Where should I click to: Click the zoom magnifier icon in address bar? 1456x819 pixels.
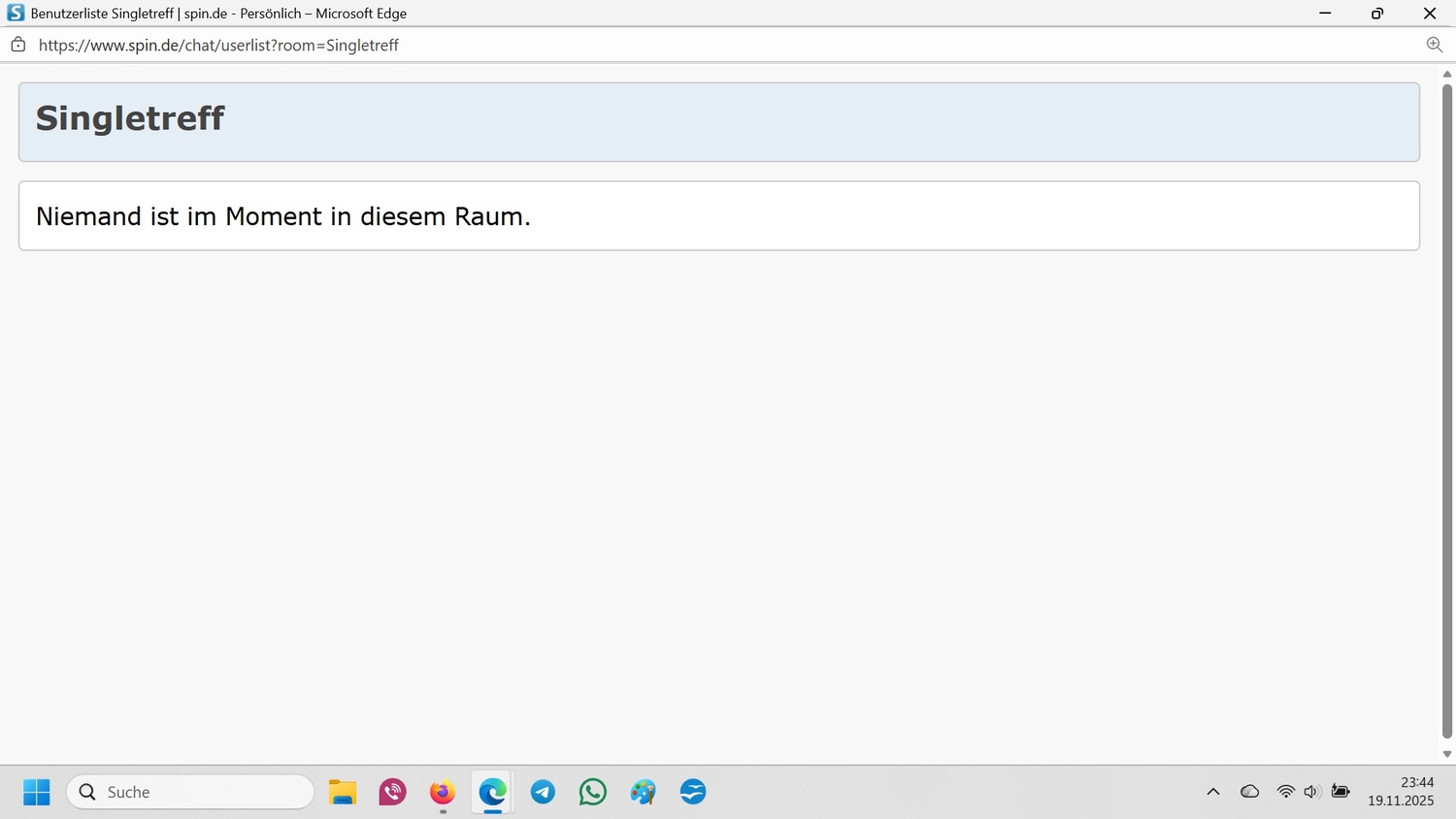(1434, 45)
